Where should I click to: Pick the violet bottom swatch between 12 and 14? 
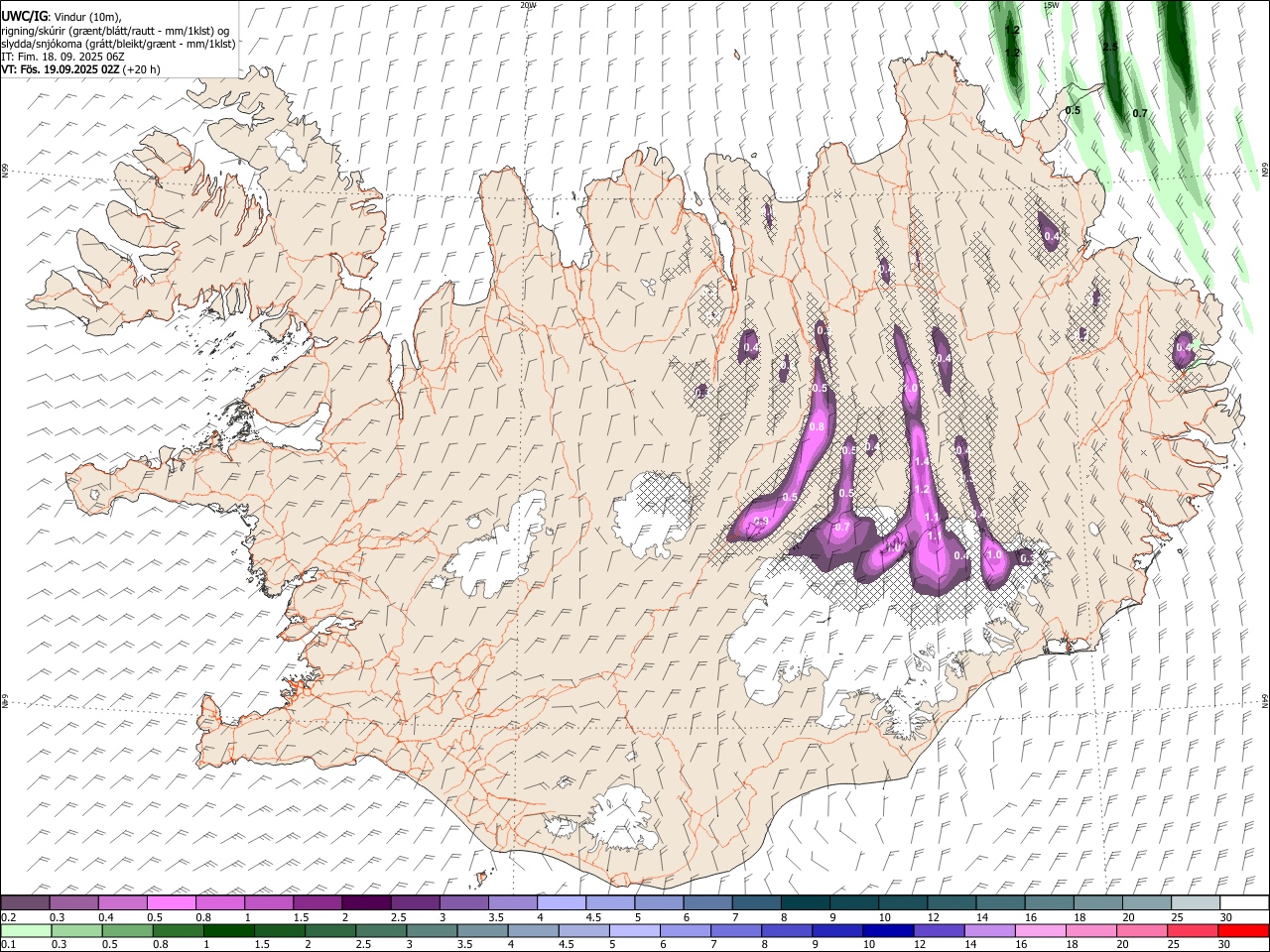(x=938, y=931)
